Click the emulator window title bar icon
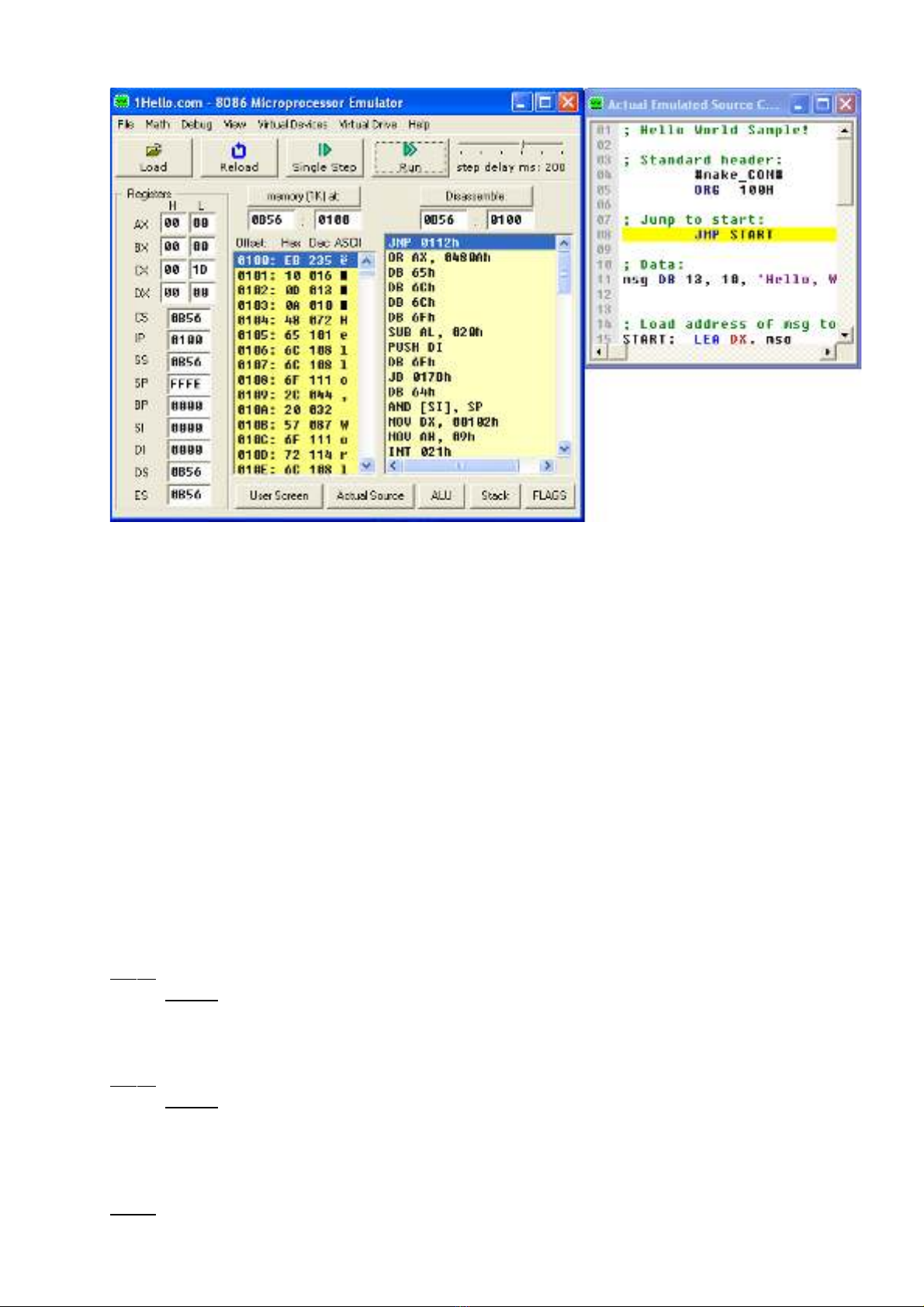924x1307 pixels. pyautogui.click(x=122, y=102)
